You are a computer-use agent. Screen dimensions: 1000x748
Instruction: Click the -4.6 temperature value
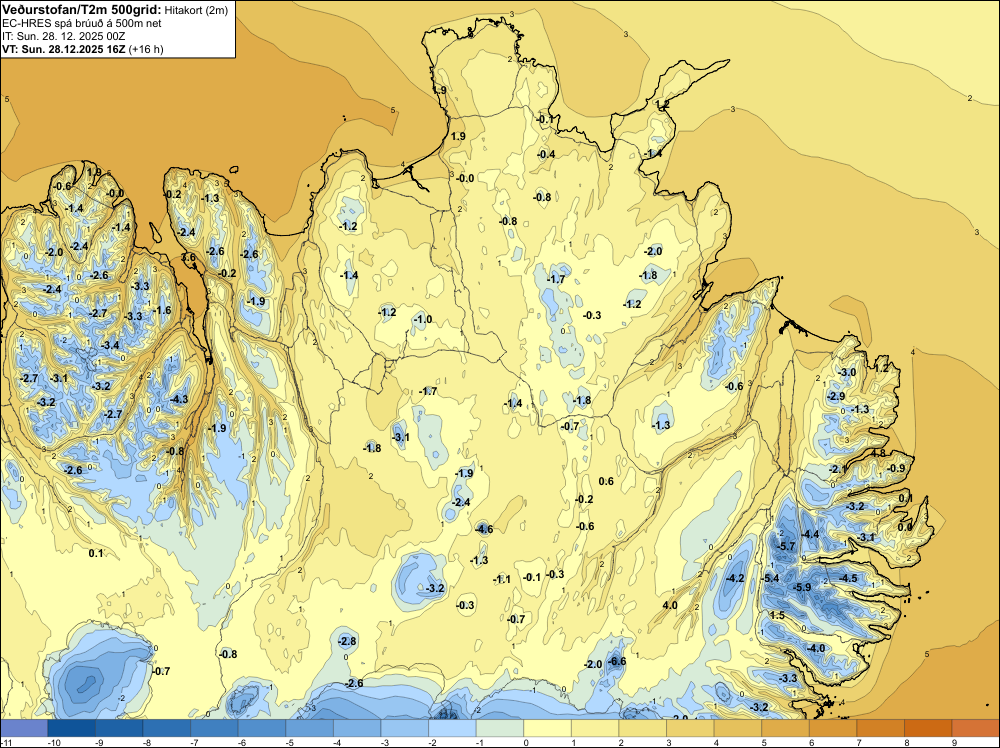(484, 529)
